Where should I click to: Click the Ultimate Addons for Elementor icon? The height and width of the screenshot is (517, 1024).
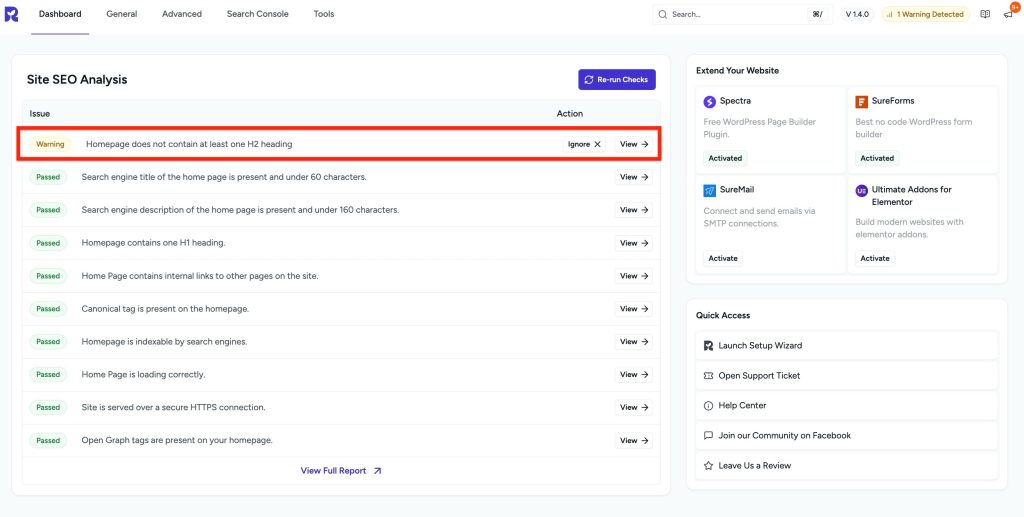click(x=861, y=190)
